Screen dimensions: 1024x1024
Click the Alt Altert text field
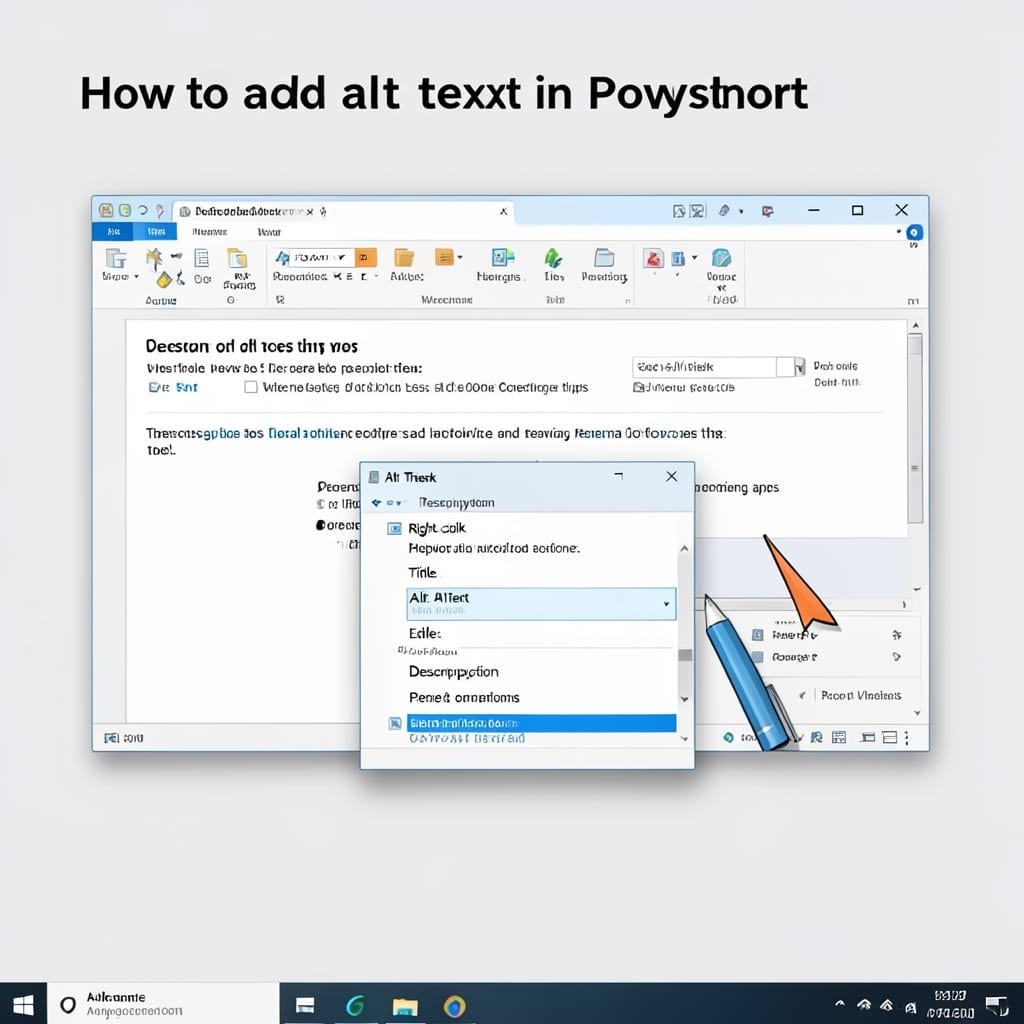[541, 604]
